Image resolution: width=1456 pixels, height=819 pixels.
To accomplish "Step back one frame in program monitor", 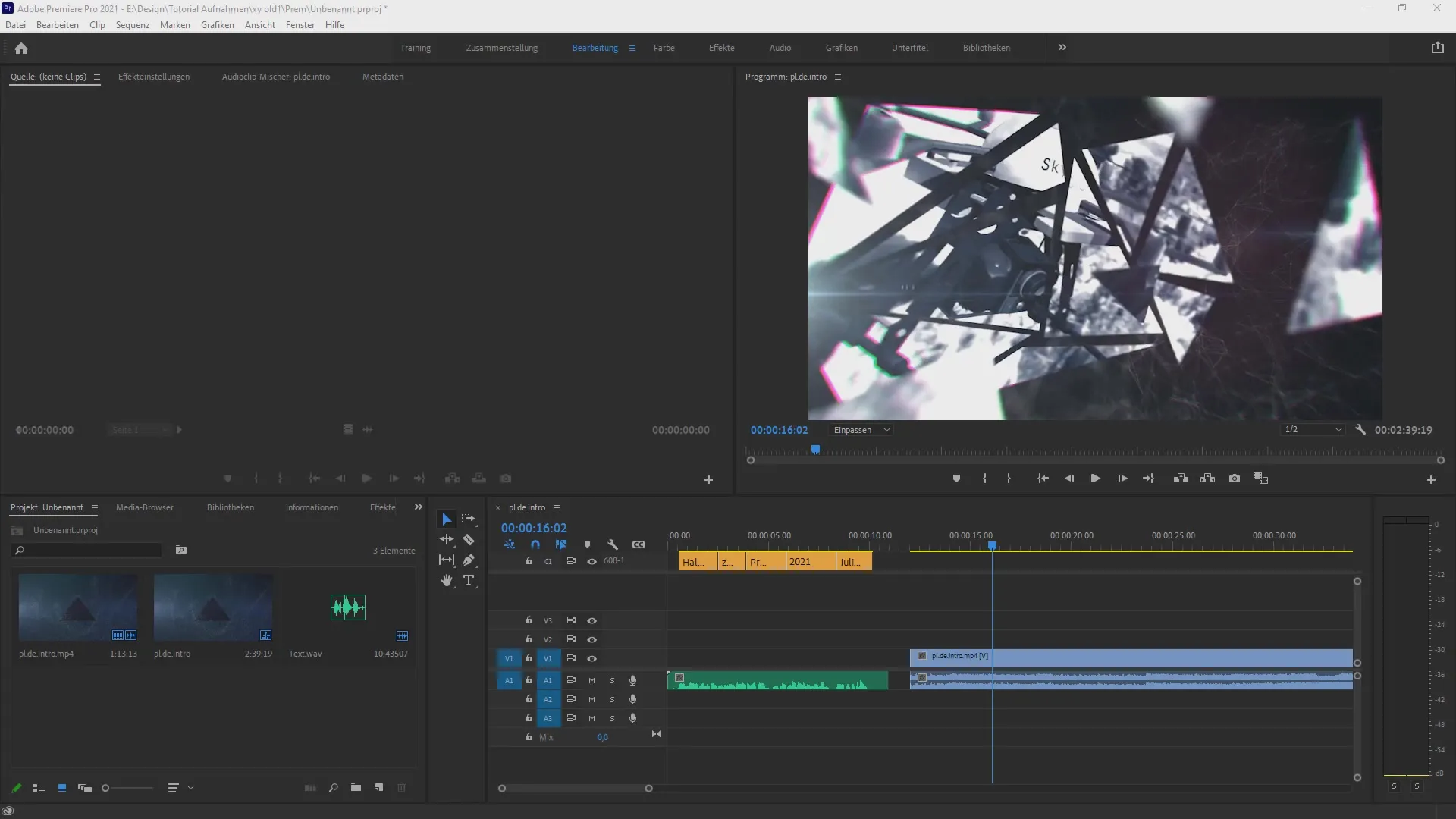I will [x=1069, y=479].
